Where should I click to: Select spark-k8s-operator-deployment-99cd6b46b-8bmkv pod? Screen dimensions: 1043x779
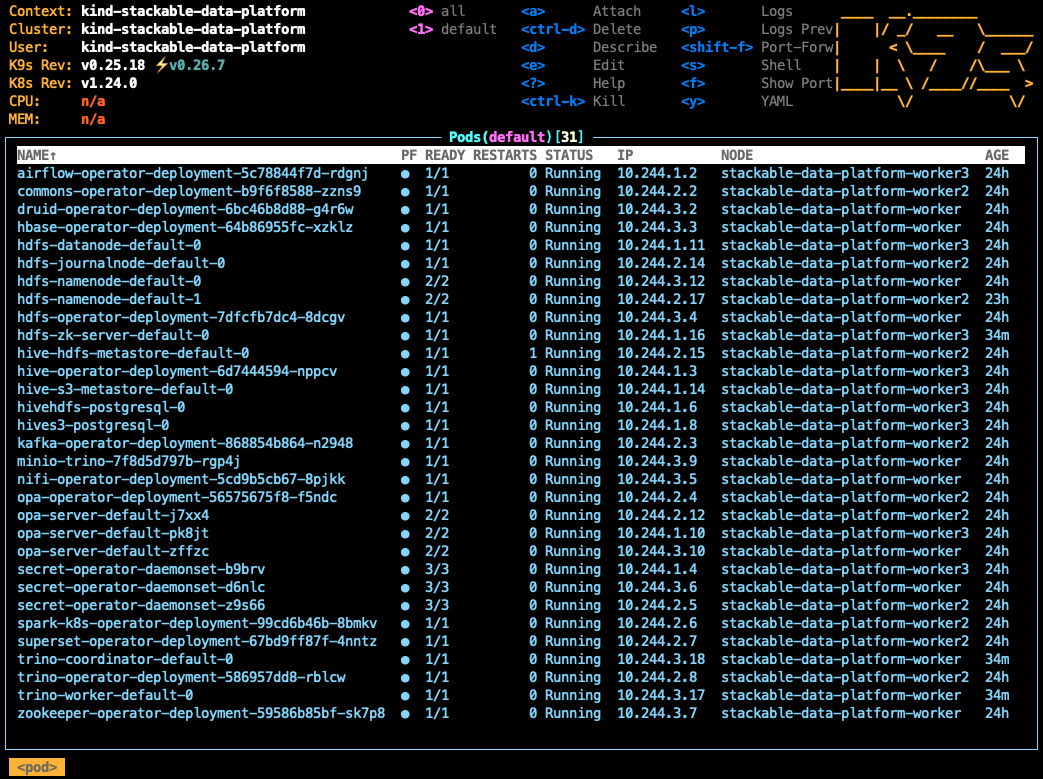click(520, 622)
